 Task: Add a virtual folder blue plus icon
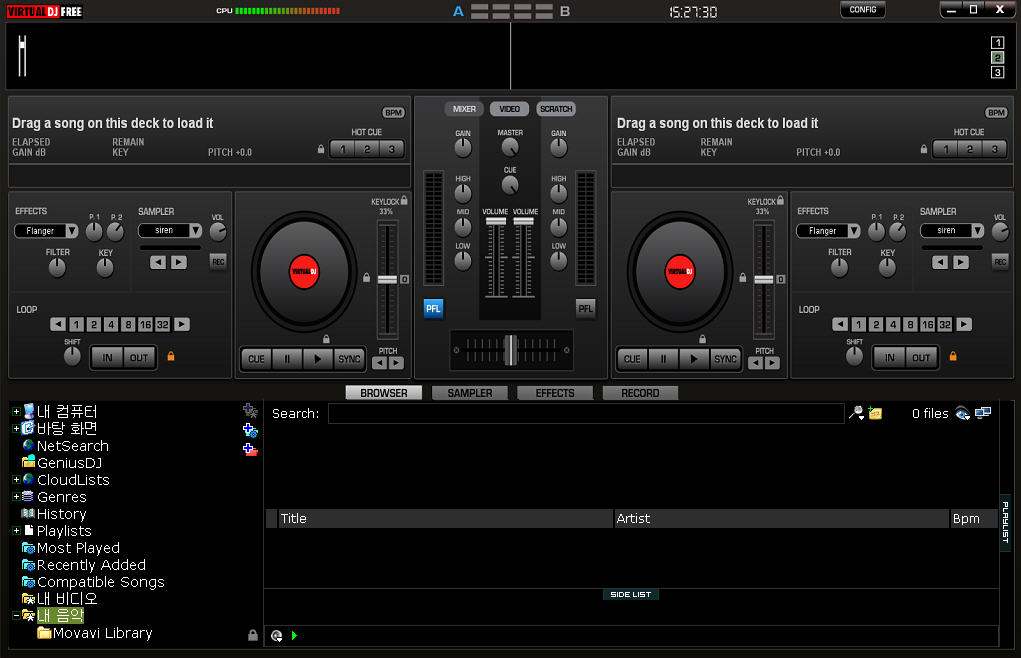250,430
